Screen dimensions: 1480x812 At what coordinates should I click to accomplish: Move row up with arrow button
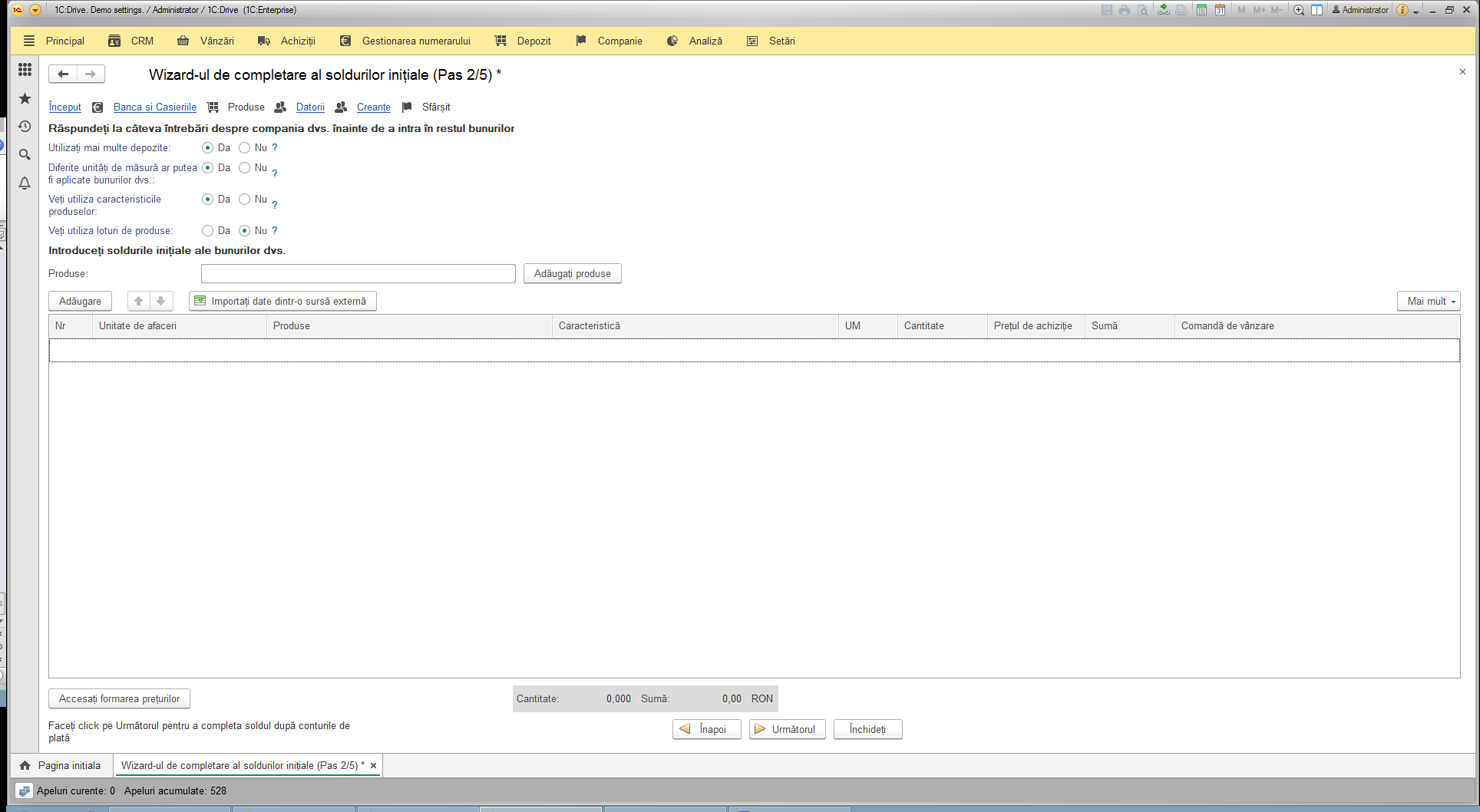pos(139,301)
